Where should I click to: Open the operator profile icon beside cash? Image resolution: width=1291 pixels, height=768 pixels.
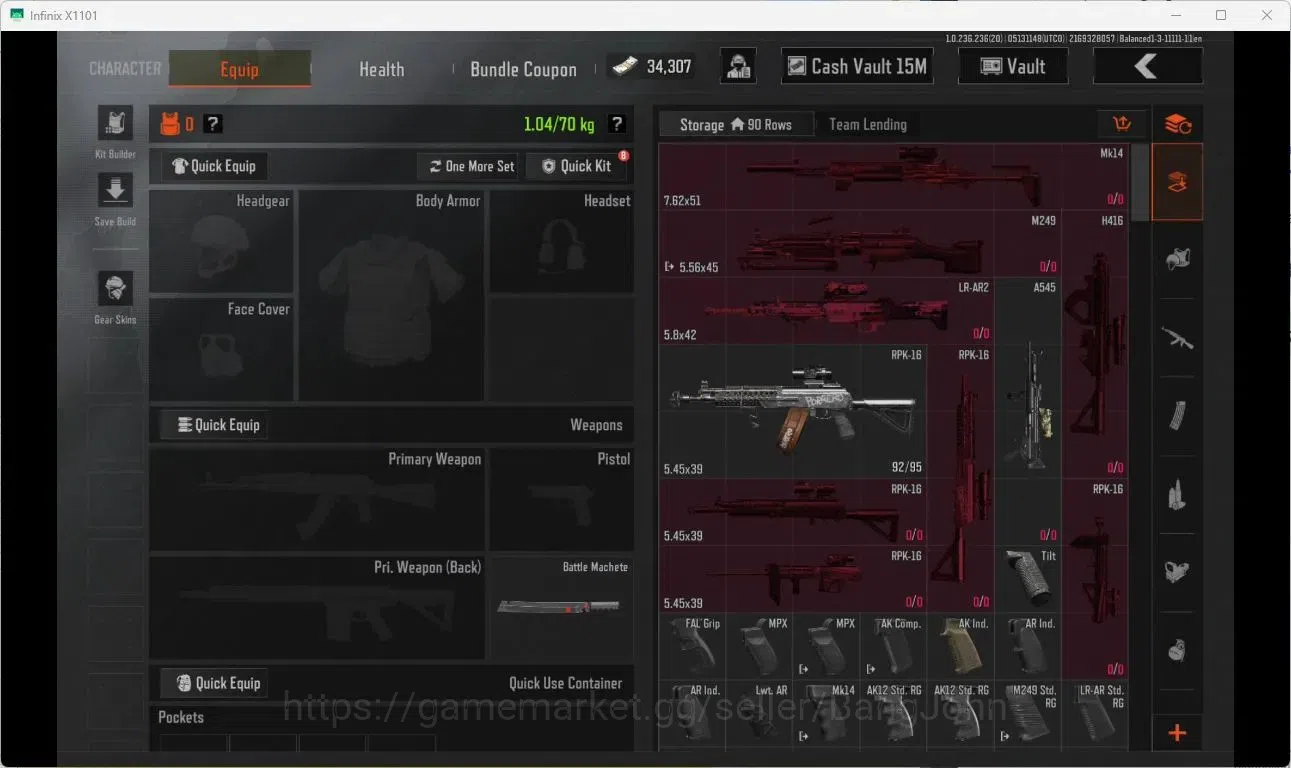[738, 67]
